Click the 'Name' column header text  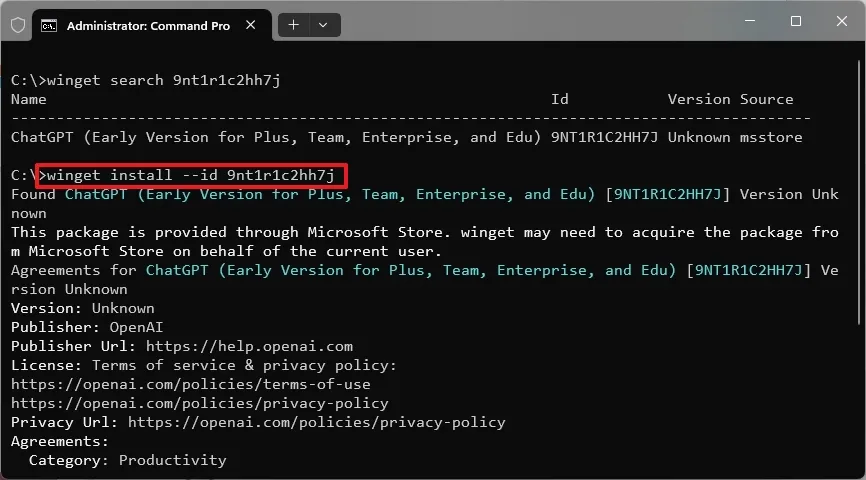[29, 99]
